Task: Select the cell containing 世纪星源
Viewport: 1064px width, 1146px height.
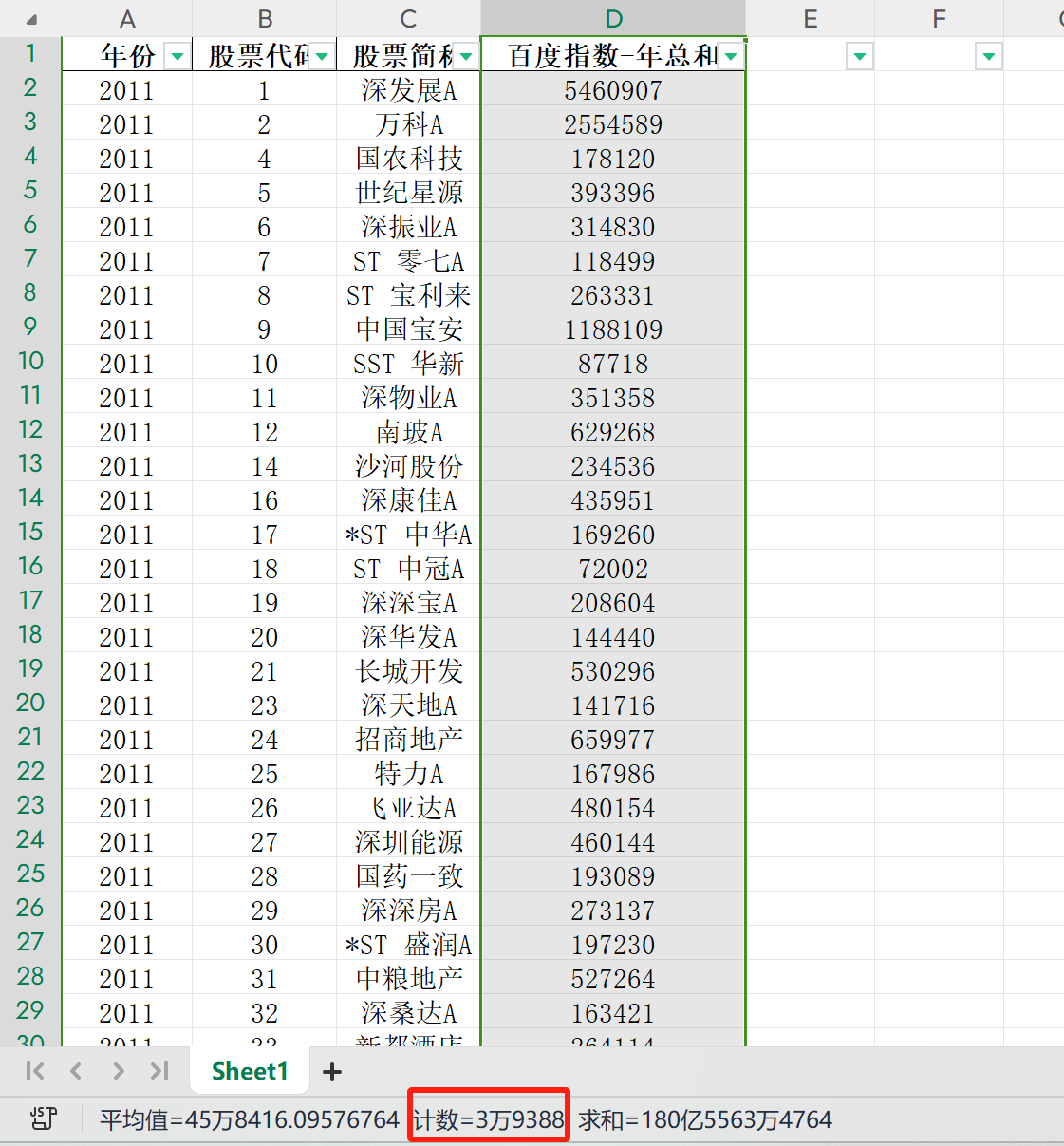Action: pos(408,193)
